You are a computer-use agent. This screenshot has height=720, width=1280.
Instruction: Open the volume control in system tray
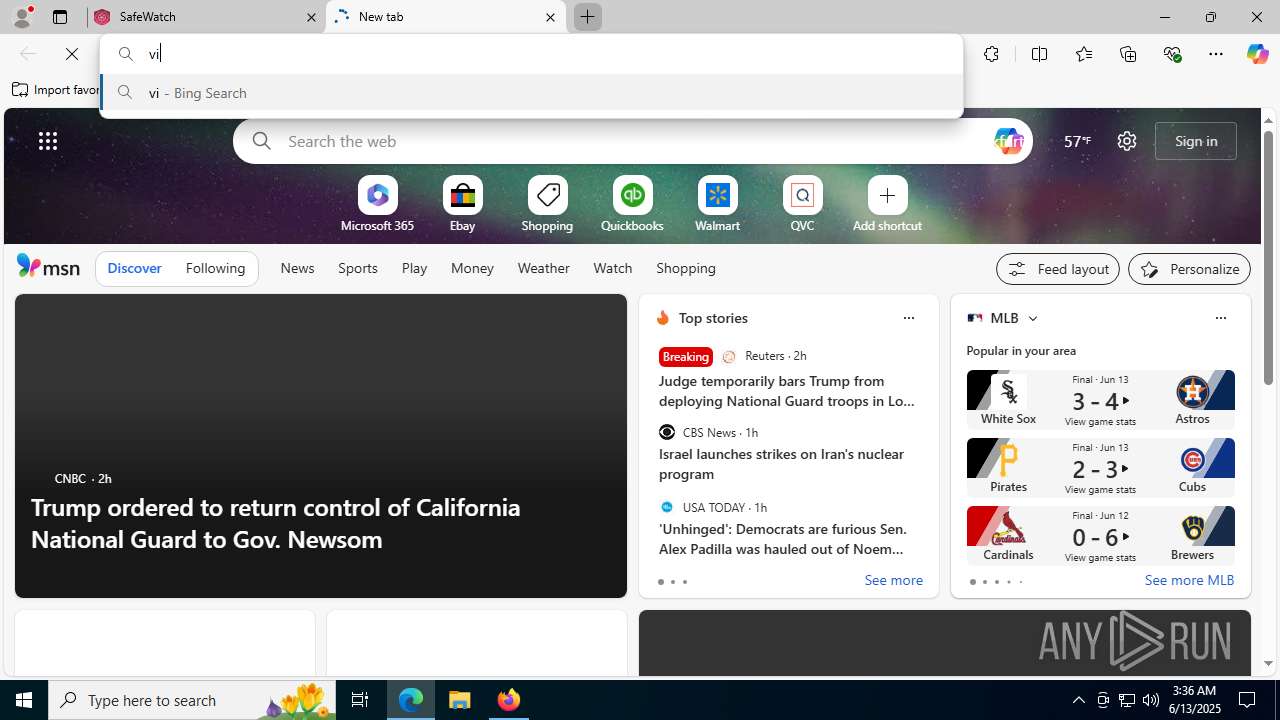coord(1150,700)
